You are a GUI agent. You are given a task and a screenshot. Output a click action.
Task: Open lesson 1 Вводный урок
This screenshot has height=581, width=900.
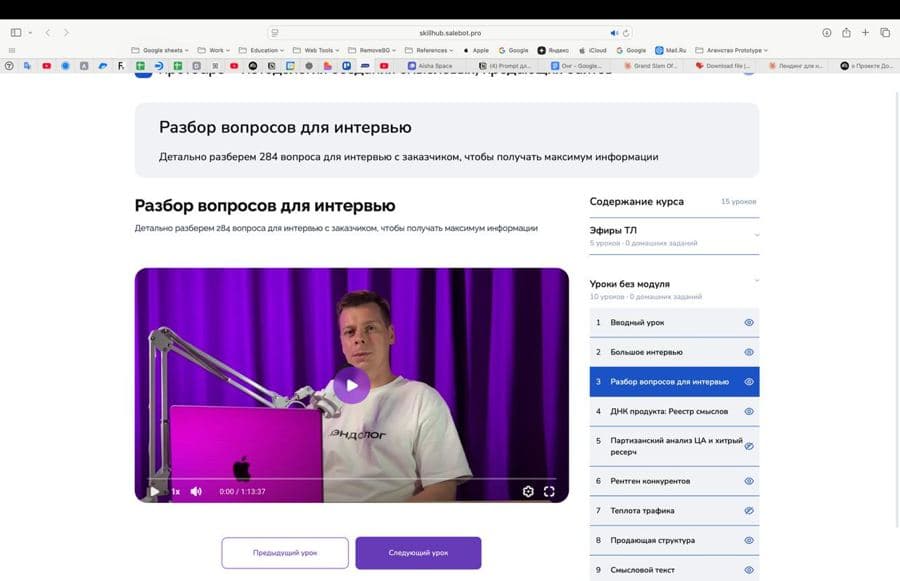[674, 323]
